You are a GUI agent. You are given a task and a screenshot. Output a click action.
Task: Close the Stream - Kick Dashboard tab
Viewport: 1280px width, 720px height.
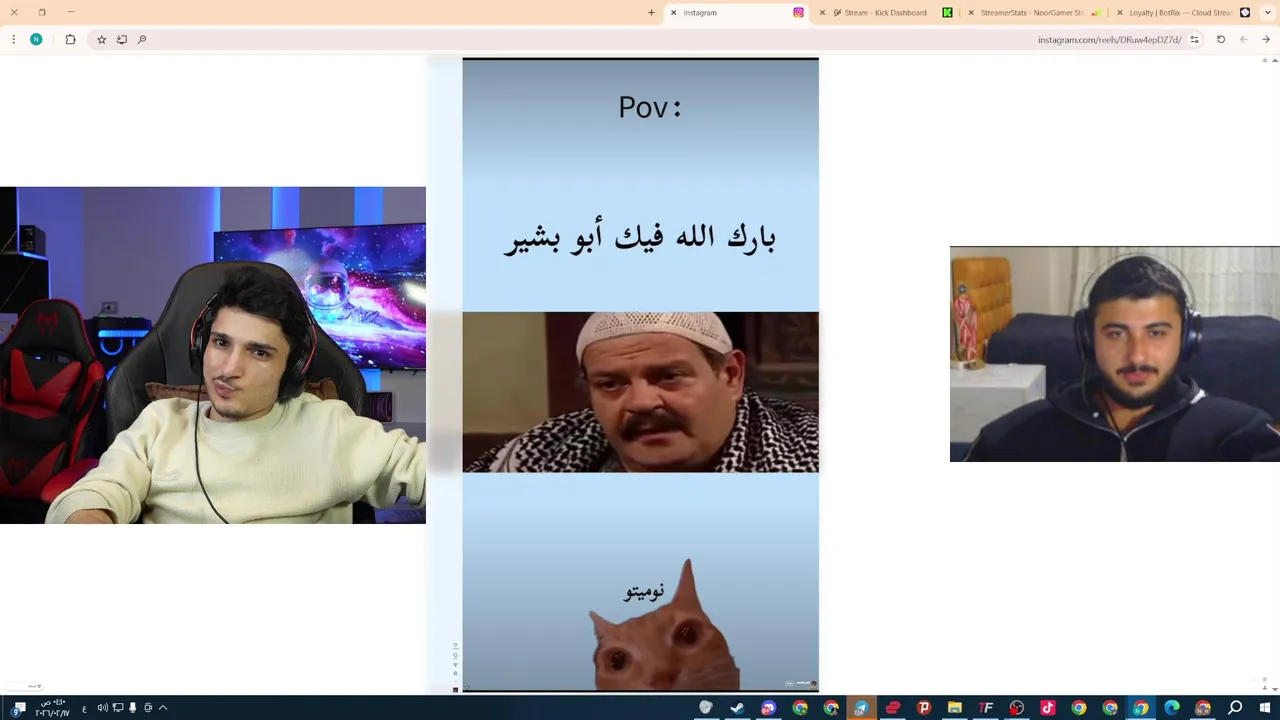[822, 13]
